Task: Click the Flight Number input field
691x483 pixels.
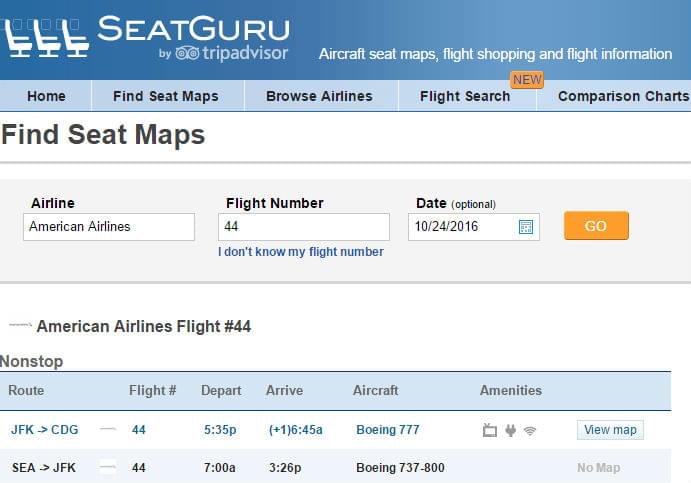Action: click(304, 227)
